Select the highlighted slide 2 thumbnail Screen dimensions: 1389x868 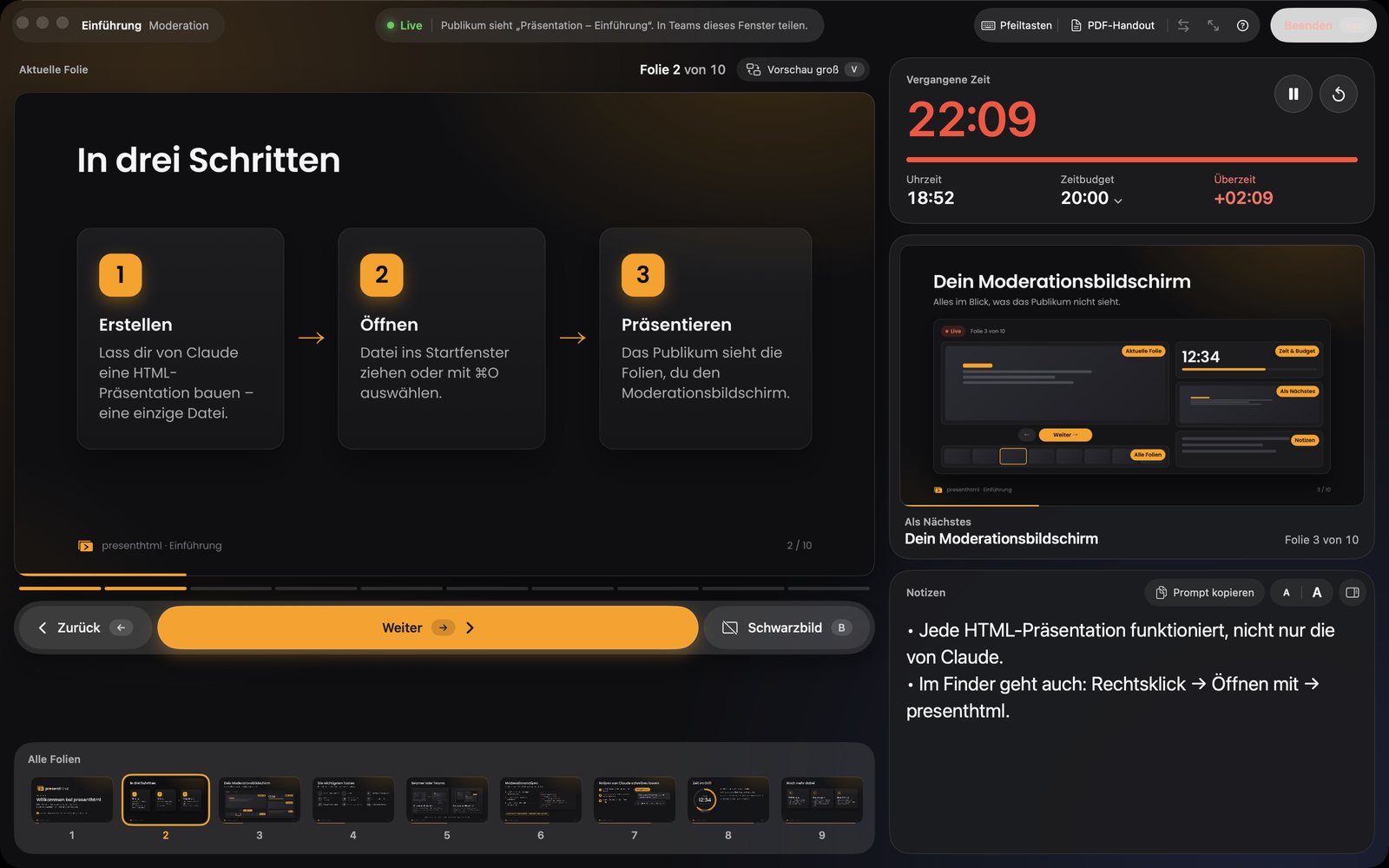click(x=166, y=799)
